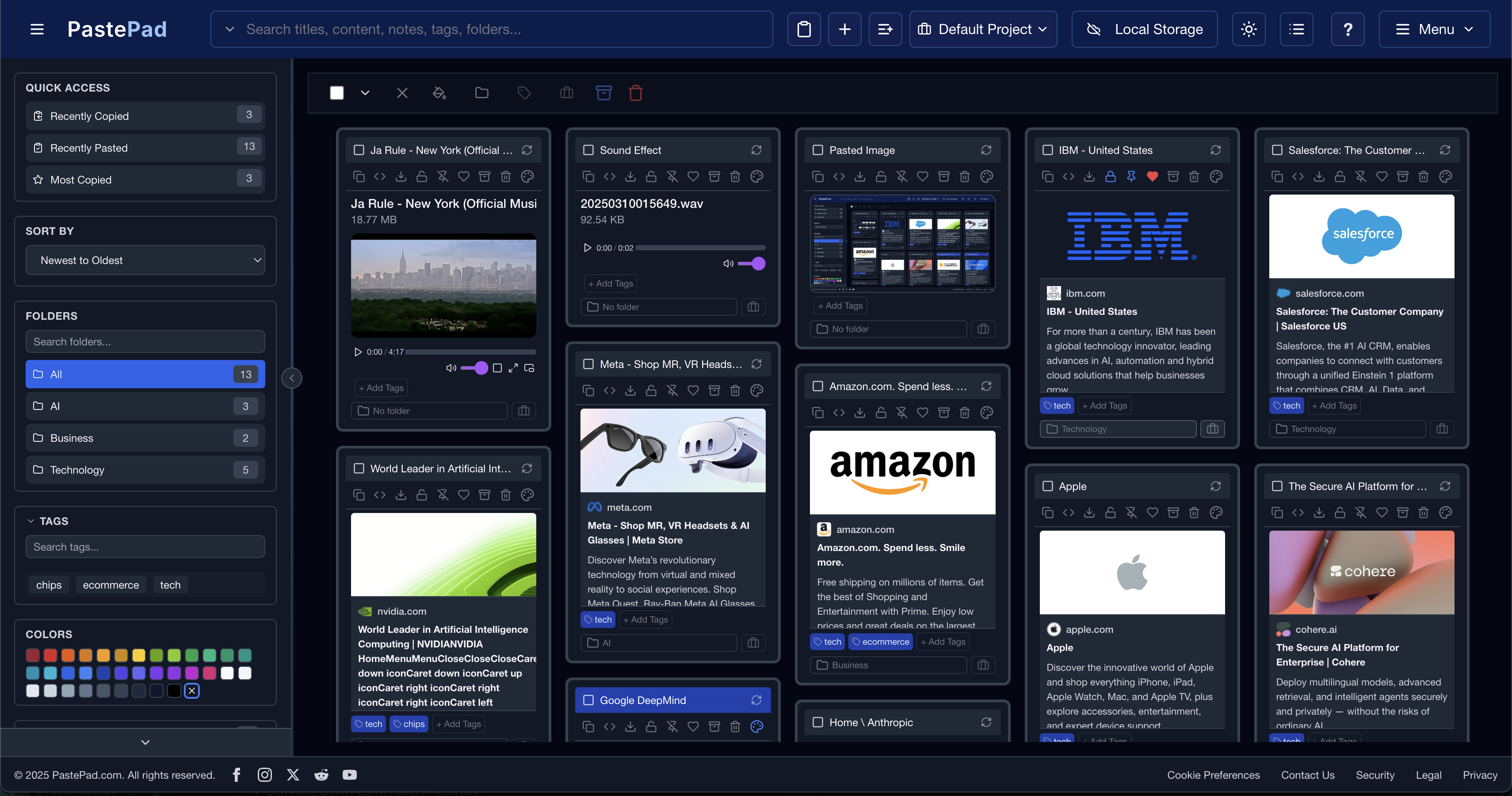Open Recently Pasted quick access
Screen dimensions: 1512x796
pyautogui.click(x=145, y=147)
